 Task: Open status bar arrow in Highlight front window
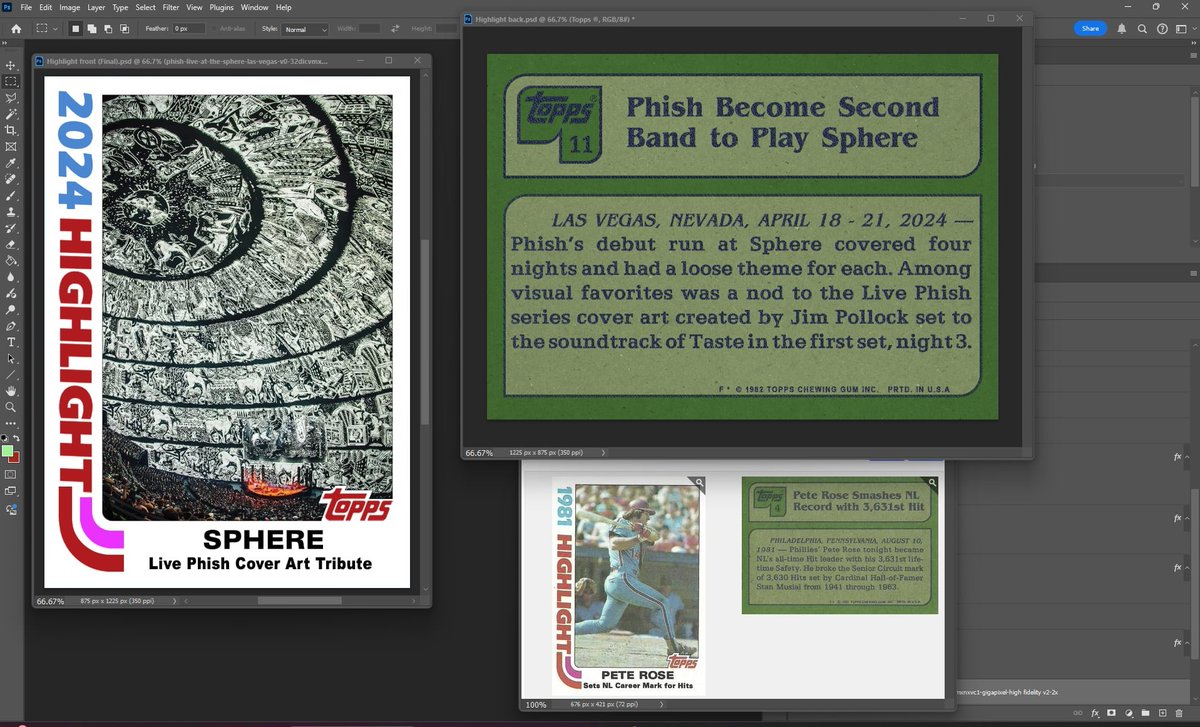point(176,601)
